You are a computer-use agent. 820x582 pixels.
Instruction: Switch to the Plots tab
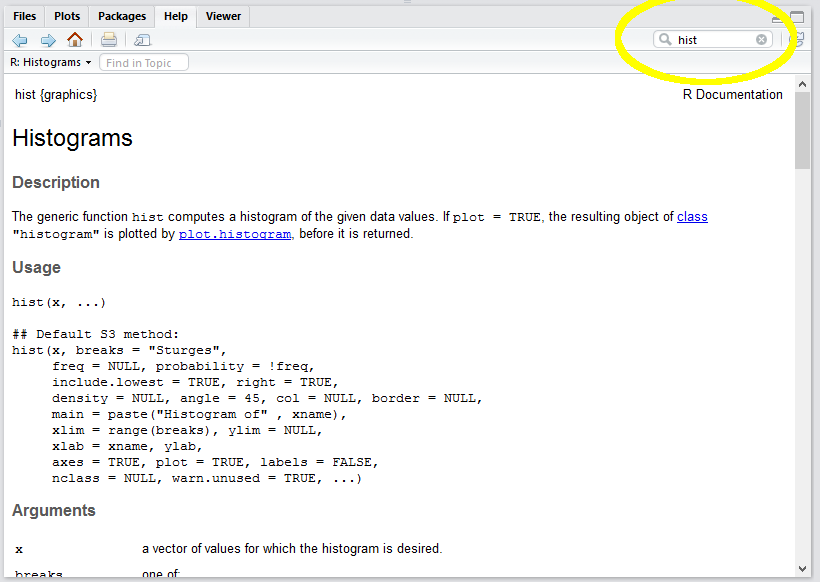click(67, 16)
